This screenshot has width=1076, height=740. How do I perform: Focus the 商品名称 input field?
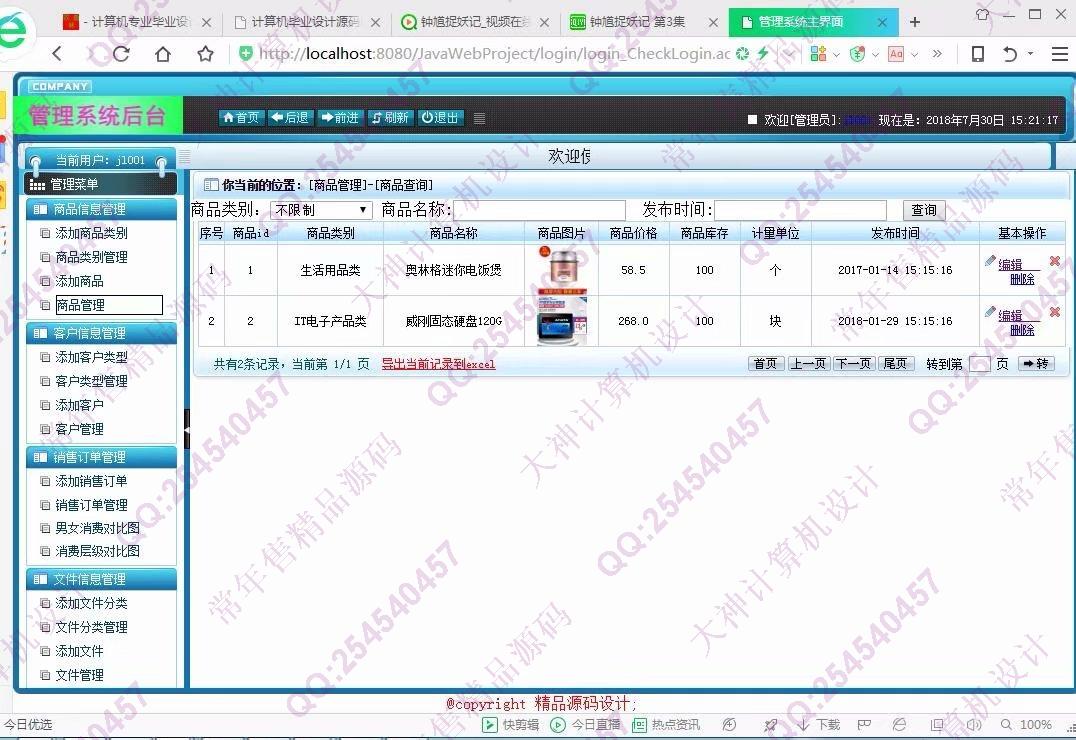tap(539, 210)
